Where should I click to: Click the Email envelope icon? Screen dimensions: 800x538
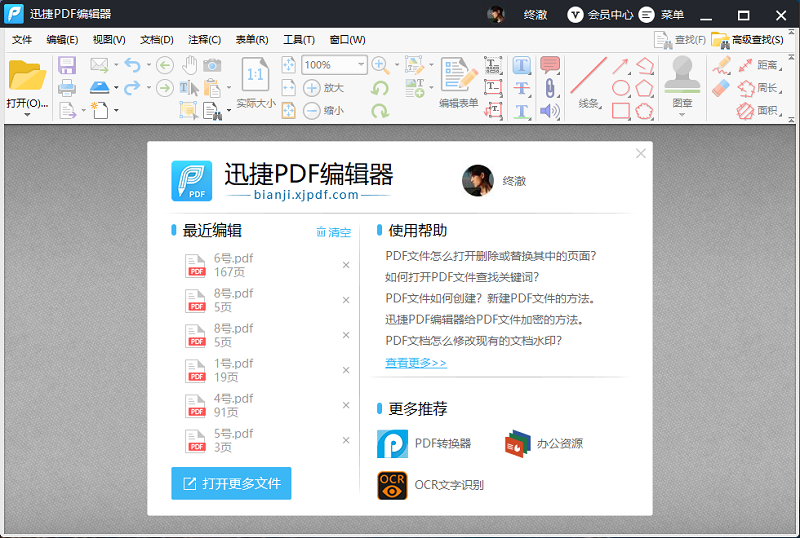tap(99, 65)
